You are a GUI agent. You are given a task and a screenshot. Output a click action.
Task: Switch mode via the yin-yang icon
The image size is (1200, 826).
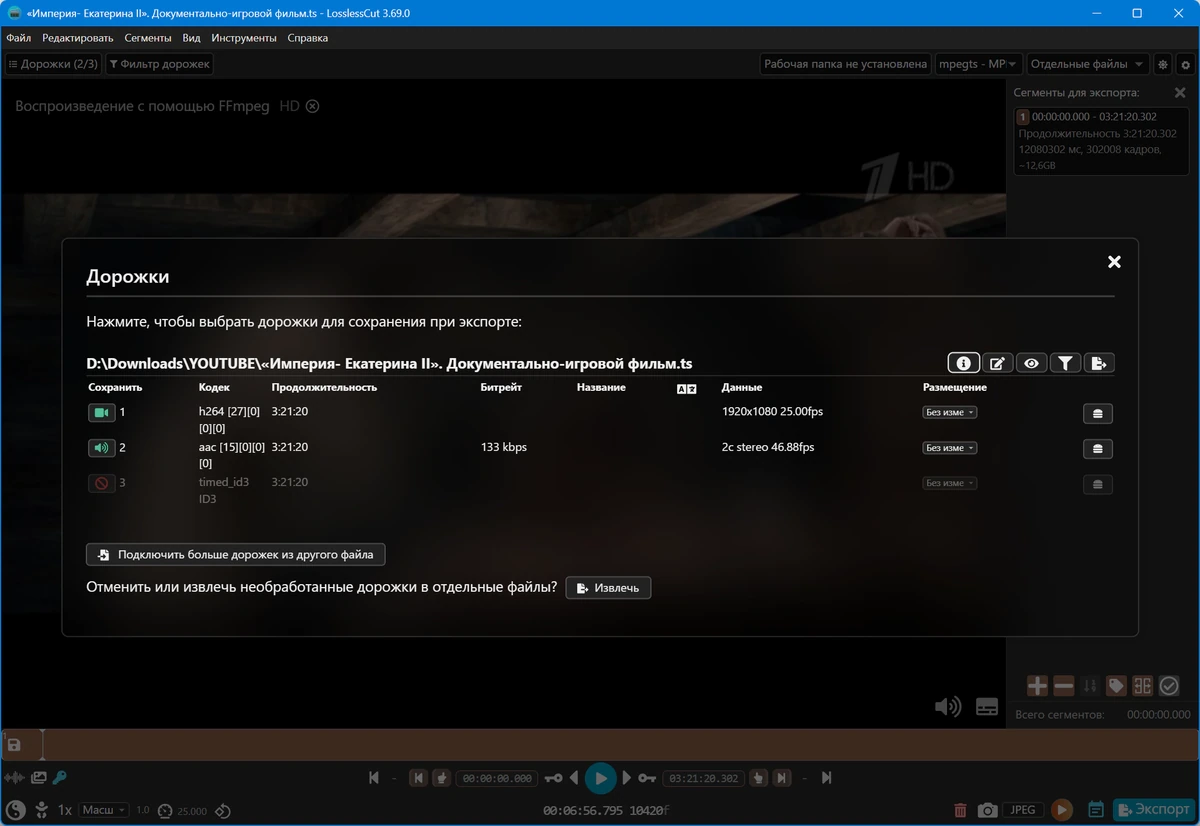(15, 810)
